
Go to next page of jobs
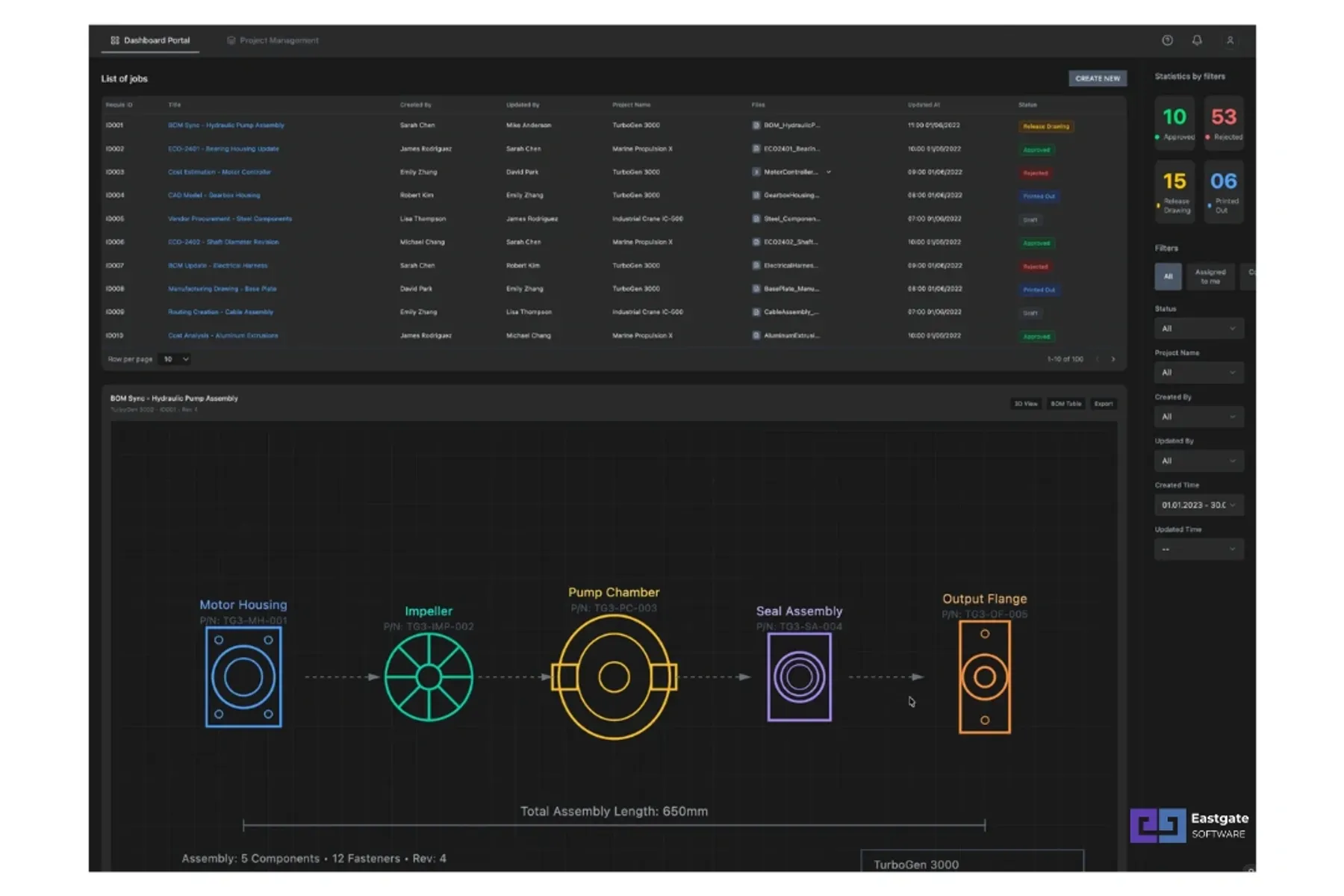click(x=1113, y=359)
